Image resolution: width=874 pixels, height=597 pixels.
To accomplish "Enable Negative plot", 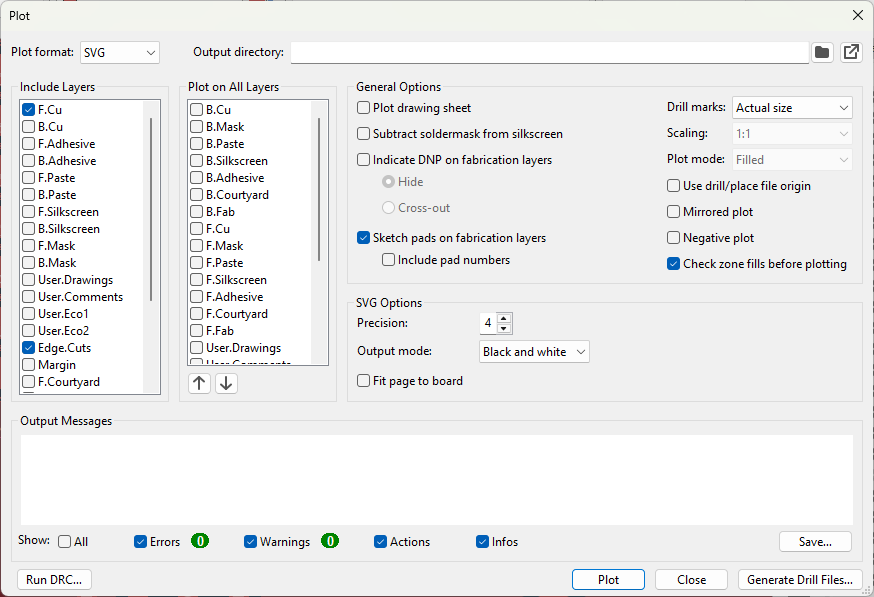I will coord(673,238).
